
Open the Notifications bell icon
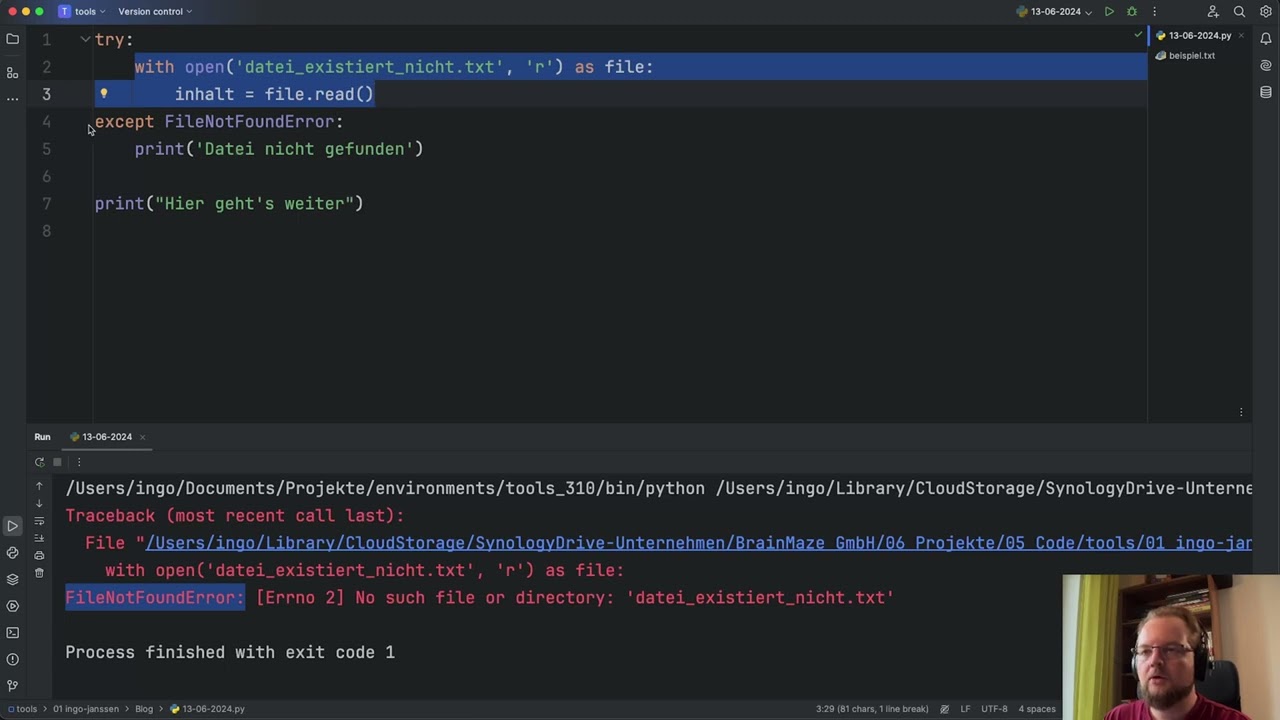pos(1266,39)
